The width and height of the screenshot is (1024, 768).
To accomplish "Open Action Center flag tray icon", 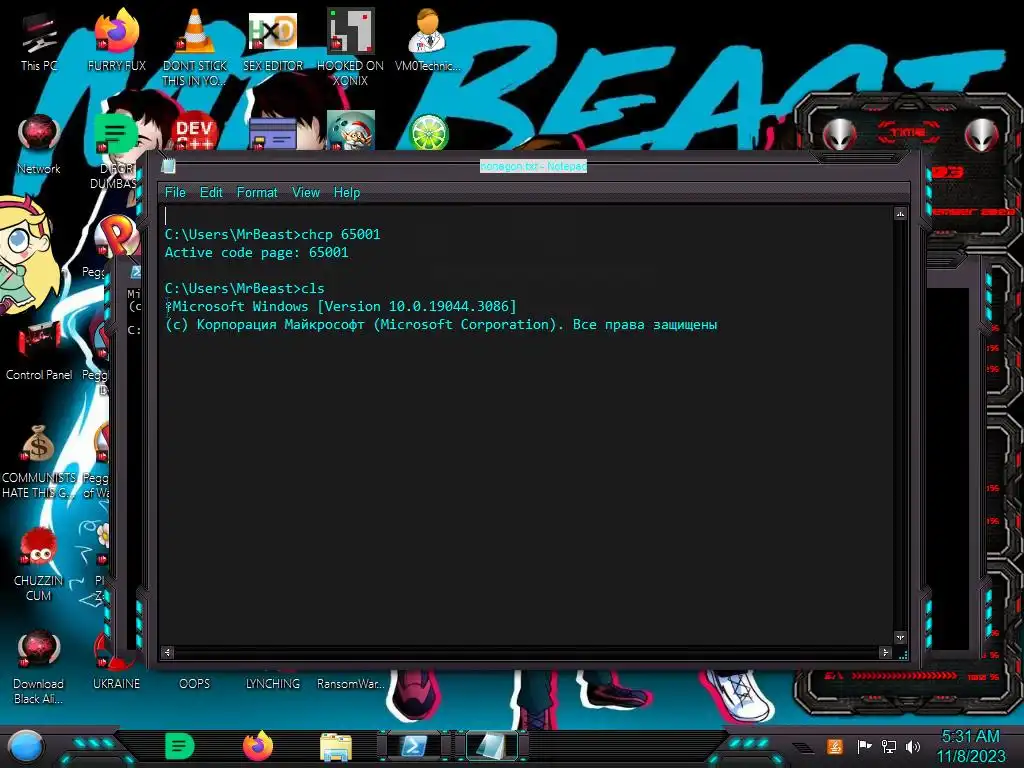I will pos(864,746).
